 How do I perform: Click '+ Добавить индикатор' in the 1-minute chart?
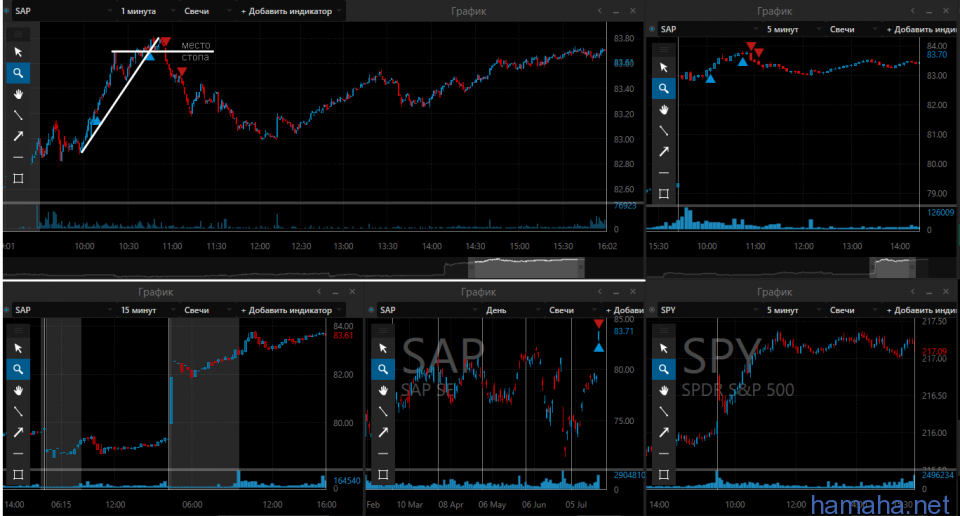tap(291, 11)
